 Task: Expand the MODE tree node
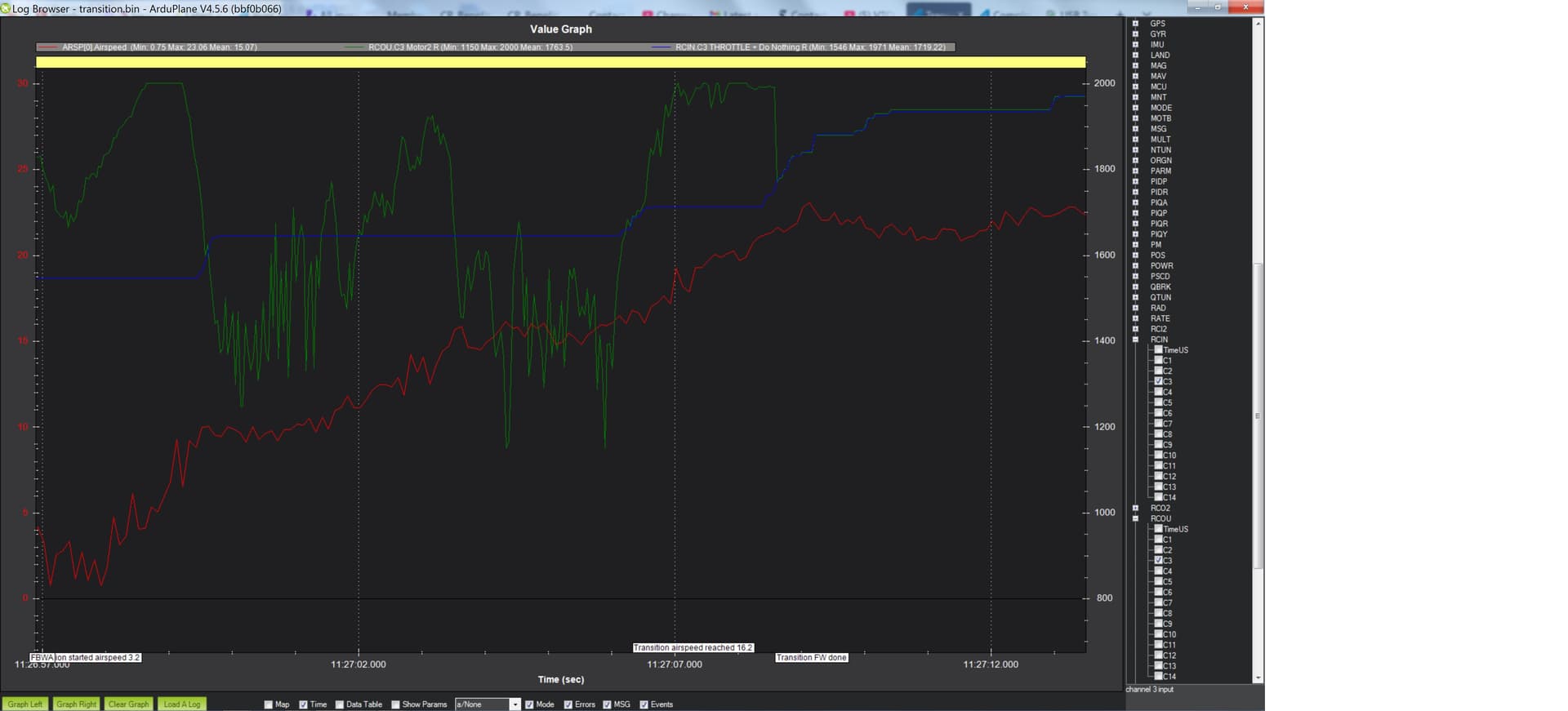click(1135, 108)
